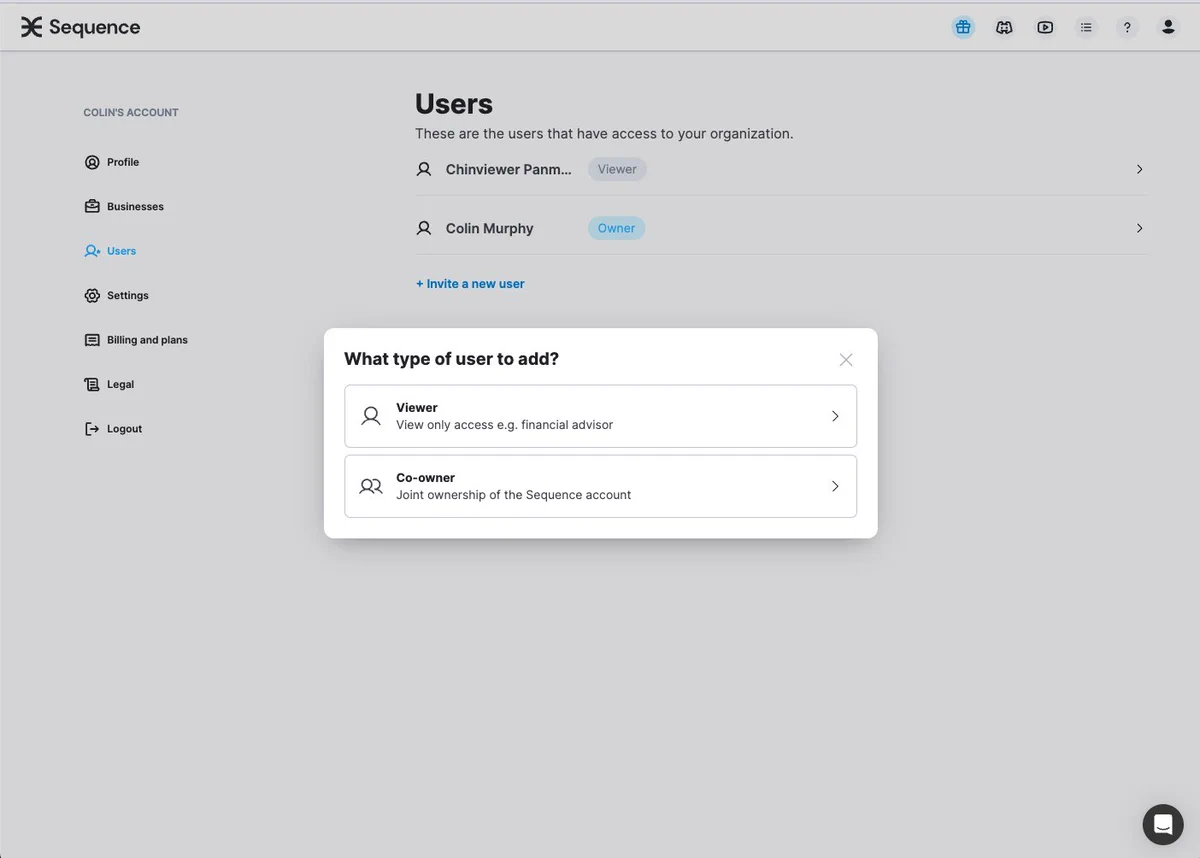The width and height of the screenshot is (1200, 858).
Task: Click the COLIN'S ACCOUNT heading
Action: point(131,113)
